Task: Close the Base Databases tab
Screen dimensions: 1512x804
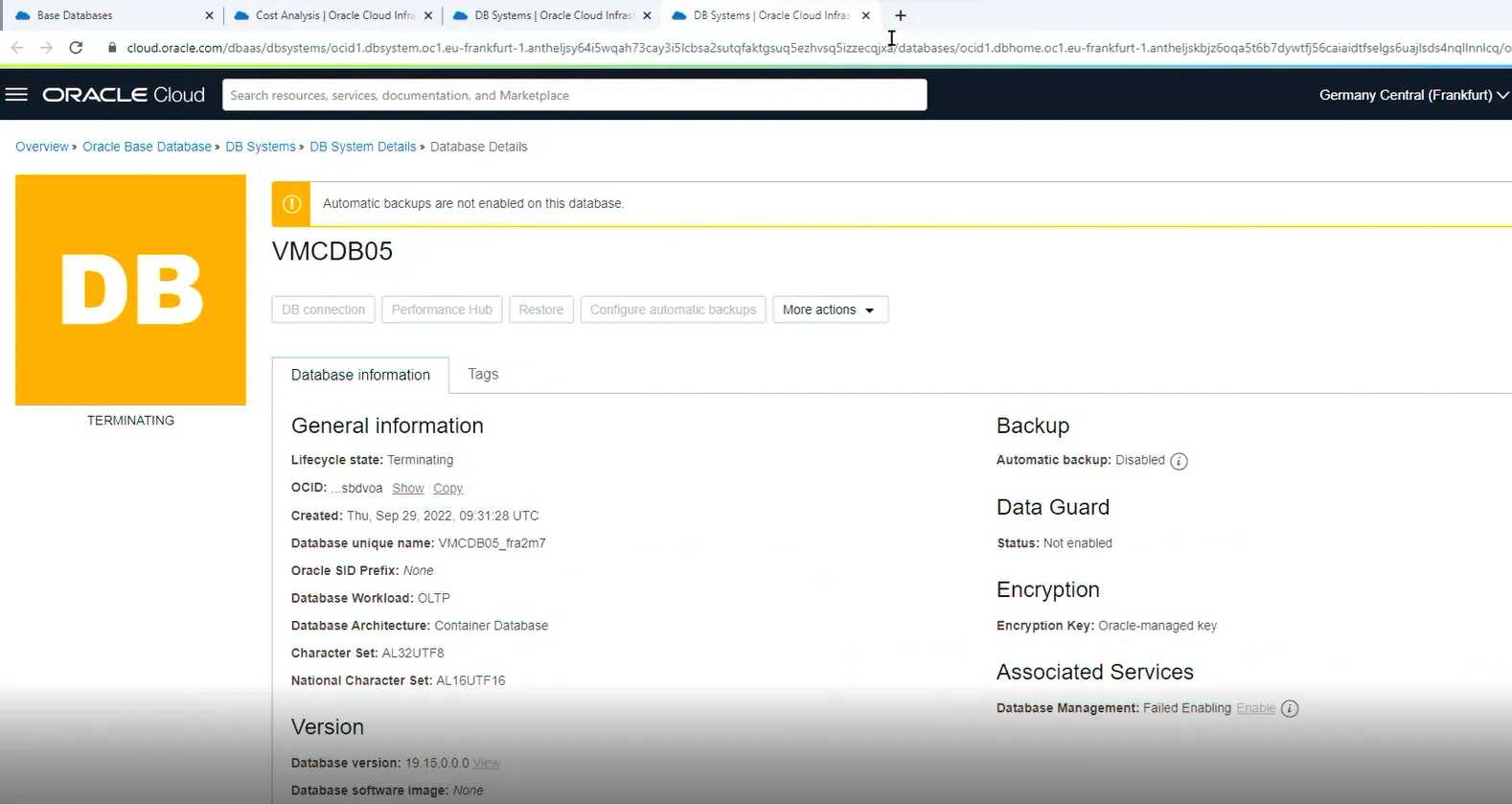Action: 209,15
